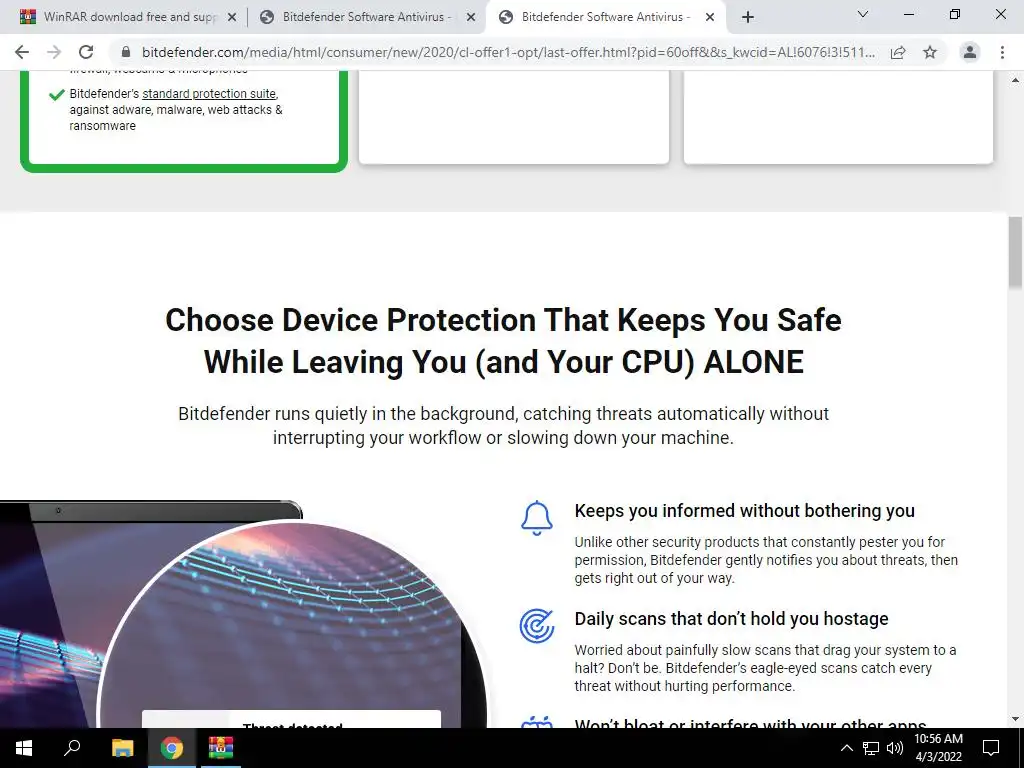Bookmark this page with the star icon

[x=930, y=52]
